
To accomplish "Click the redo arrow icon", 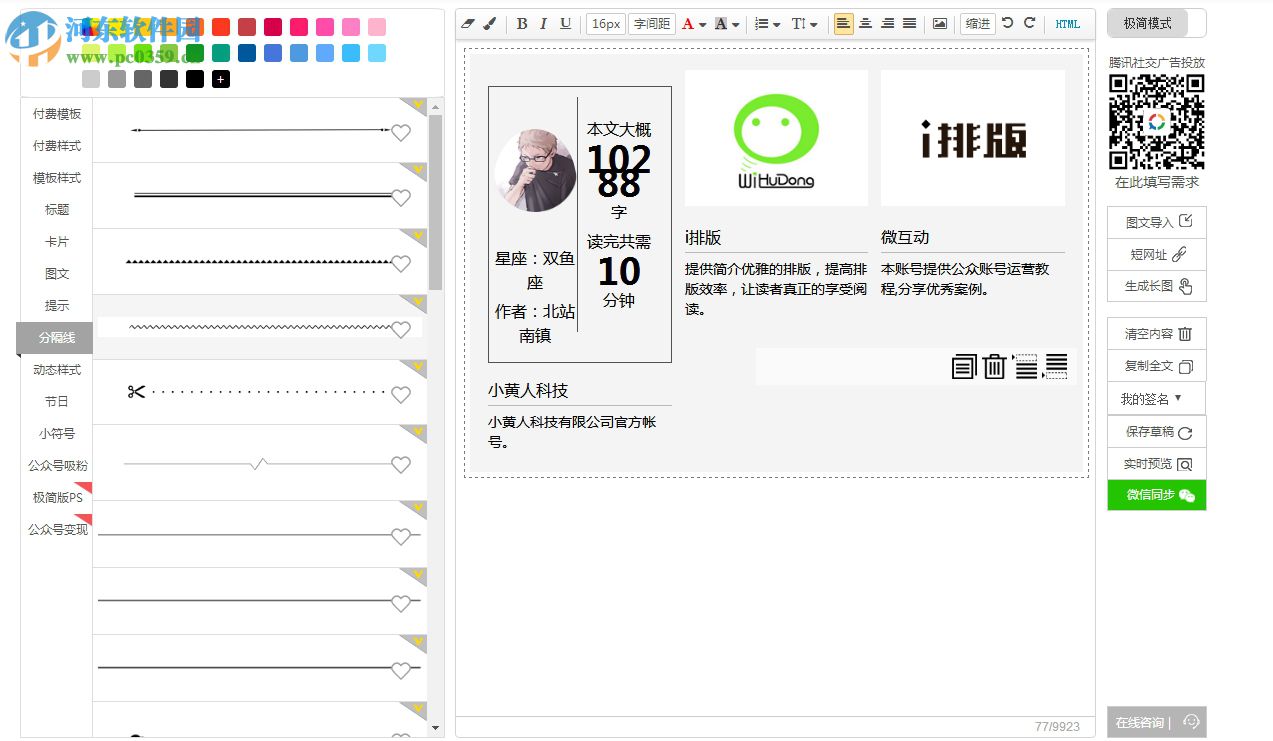I will (x=1029, y=23).
